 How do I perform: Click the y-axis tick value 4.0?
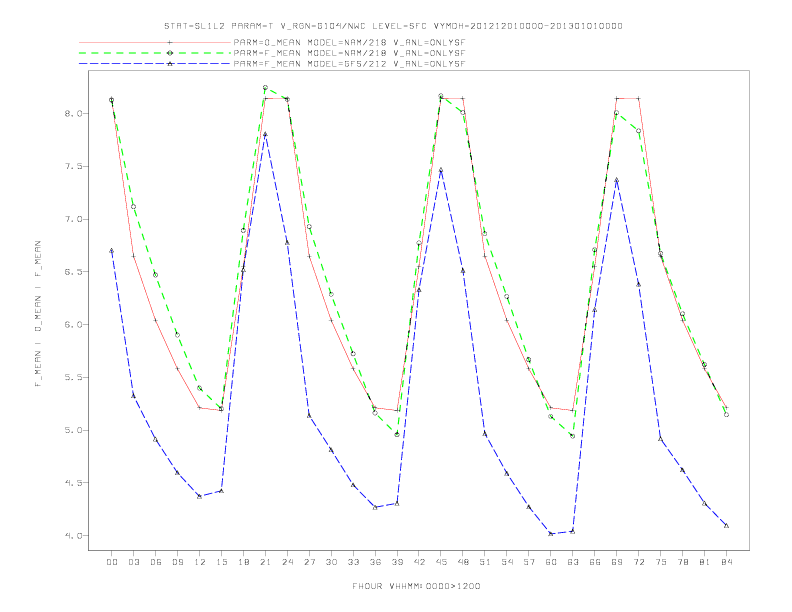coord(73,536)
